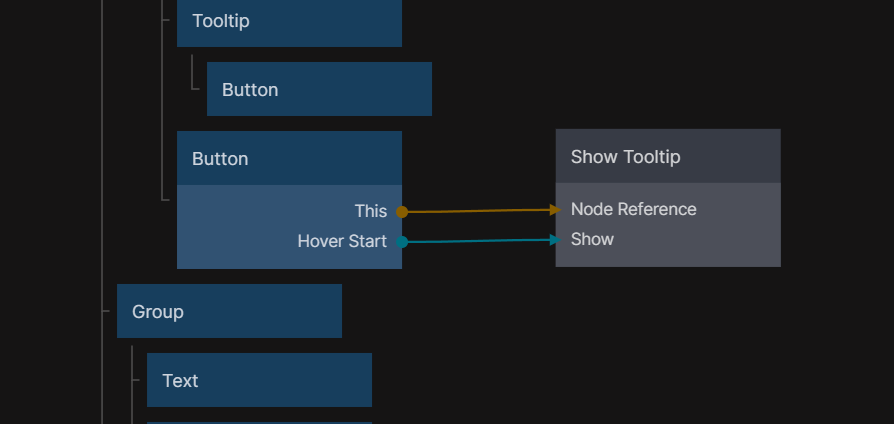The width and height of the screenshot is (894, 424).
Task: Click the This output port label
Action: coord(370,211)
